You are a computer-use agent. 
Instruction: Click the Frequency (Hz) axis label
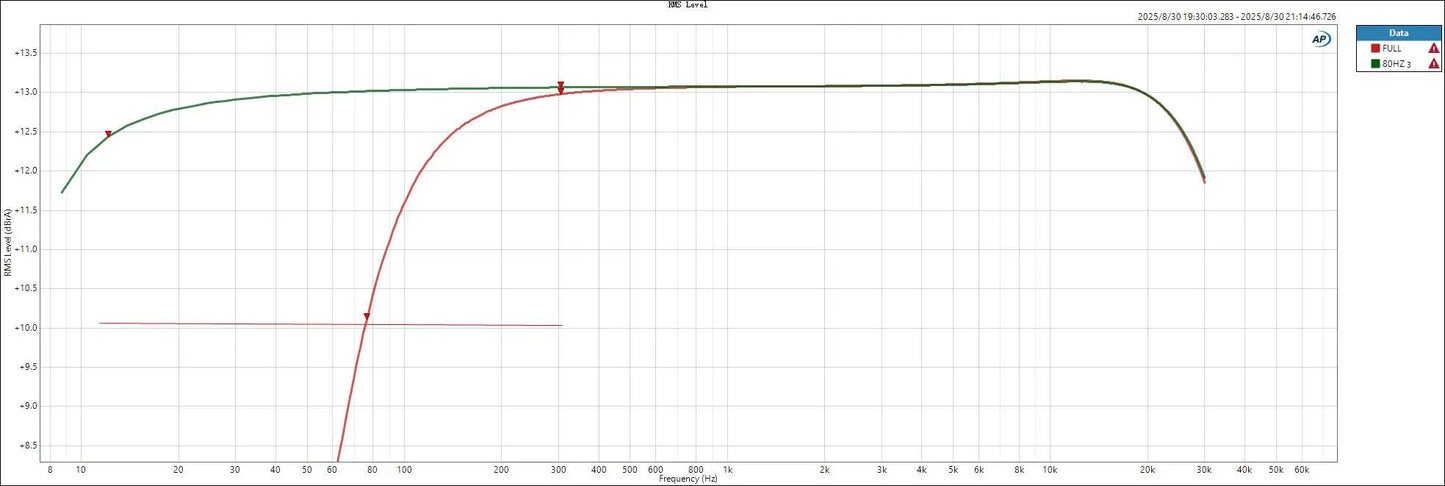(688, 479)
